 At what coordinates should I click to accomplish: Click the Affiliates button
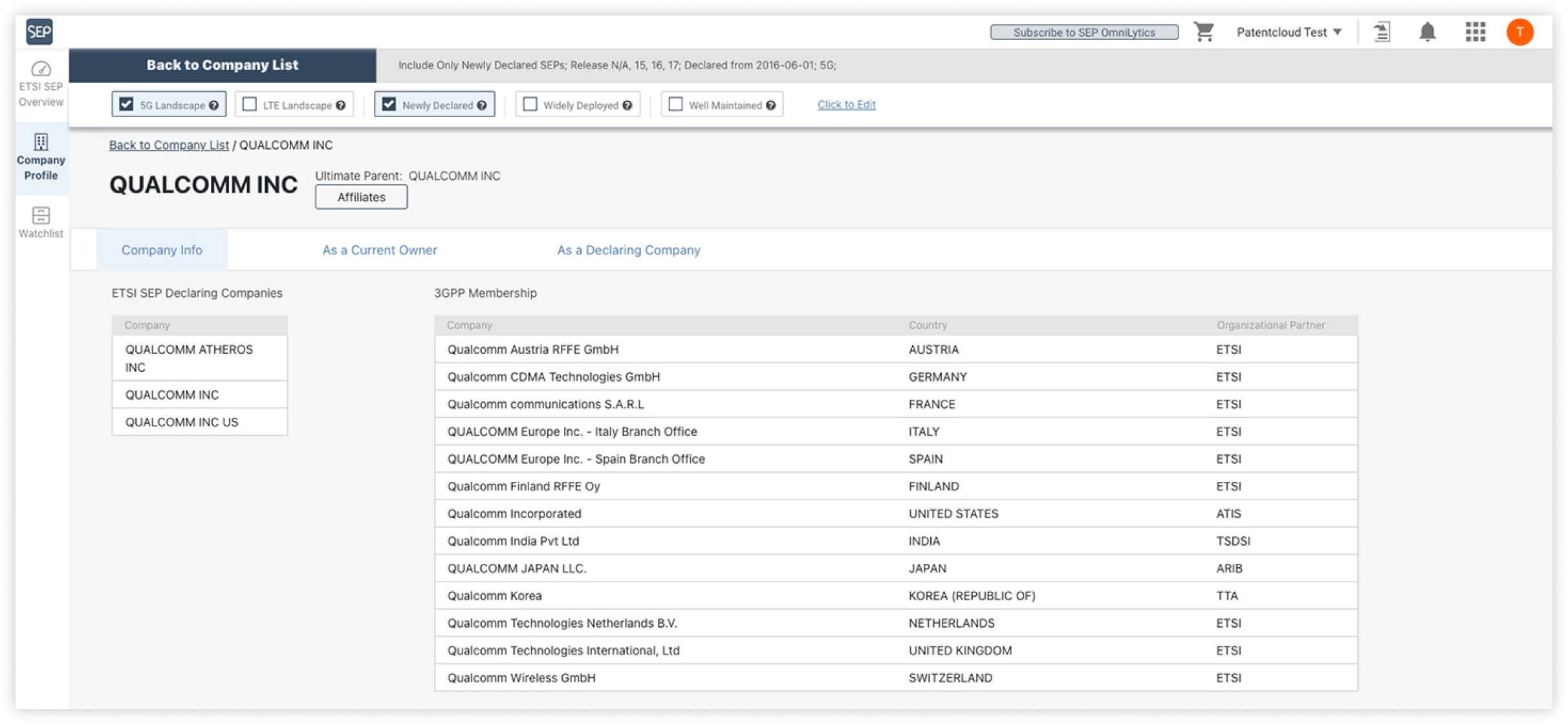(x=361, y=197)
